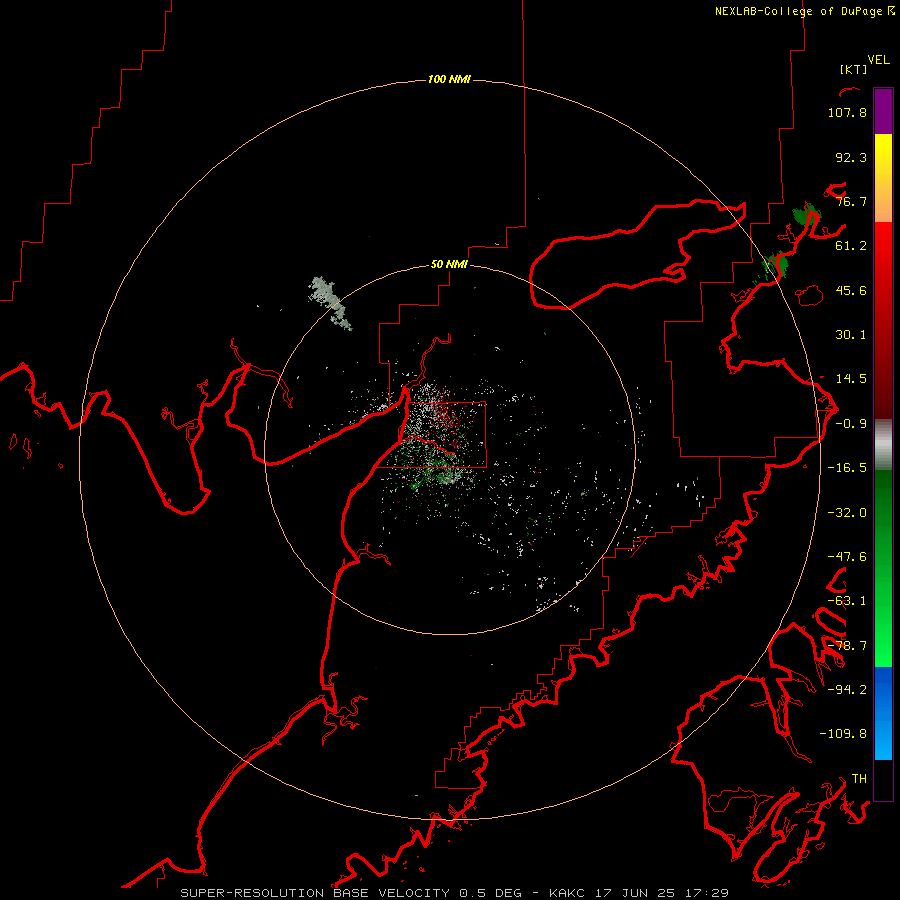Pick the purple segment of the velocity scale

883,111
